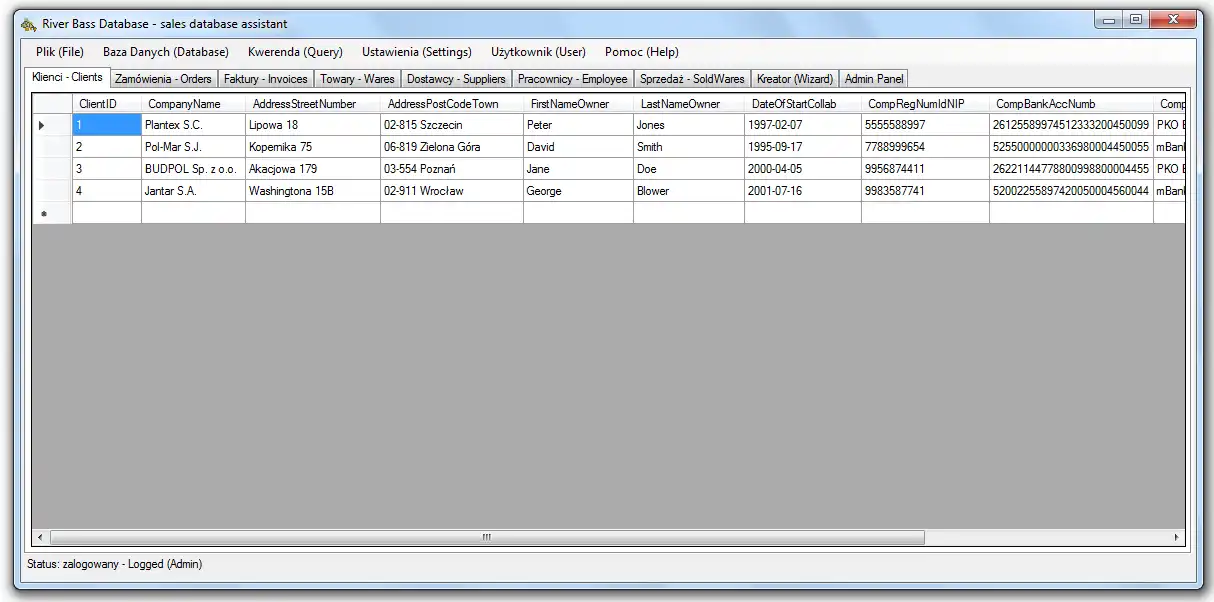Viewport: 1214px width, 602px height.
Task: Sort by the ClientID column header
Action: (107, 104)
